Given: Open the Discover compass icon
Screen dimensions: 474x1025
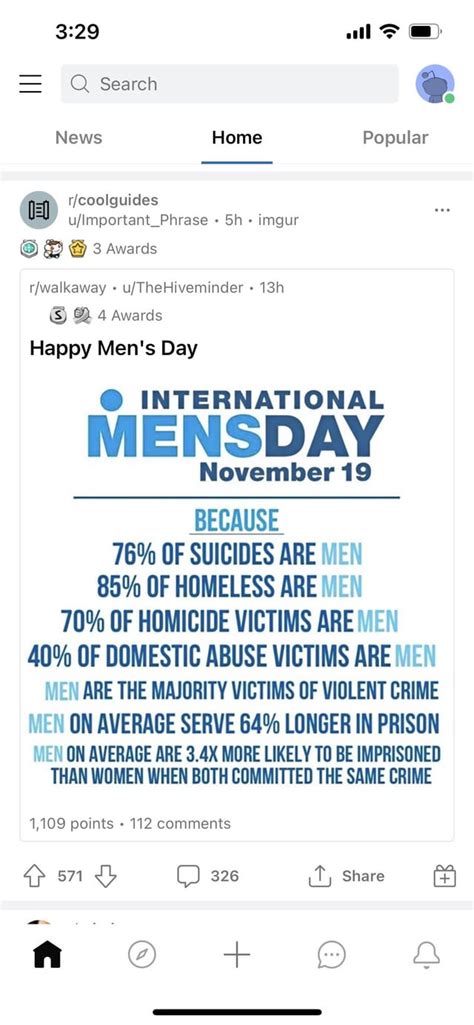Looking at the screenshot, I should pyautogui.click(x=142, y=956).
